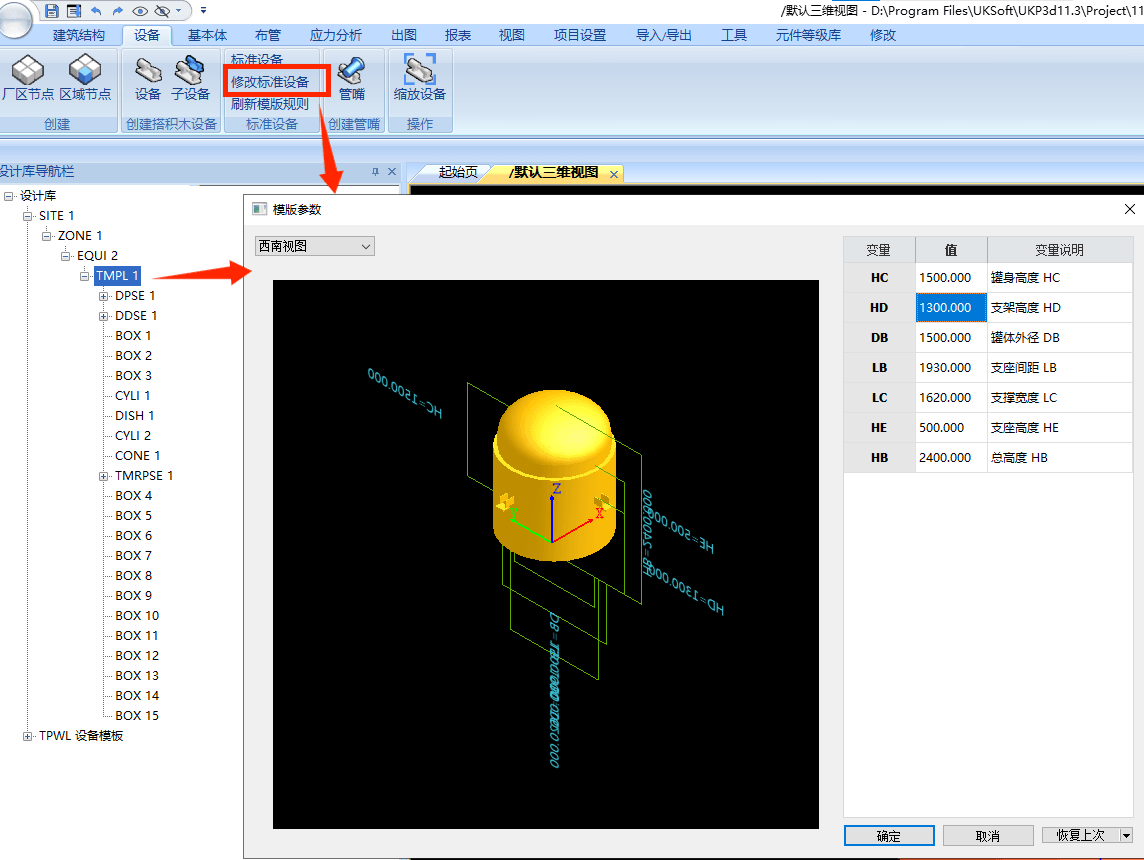Toggle the eye visibility icon in title bar
Screen dimensions: 1144x860
pyautogui.click(x=140, y=10)
